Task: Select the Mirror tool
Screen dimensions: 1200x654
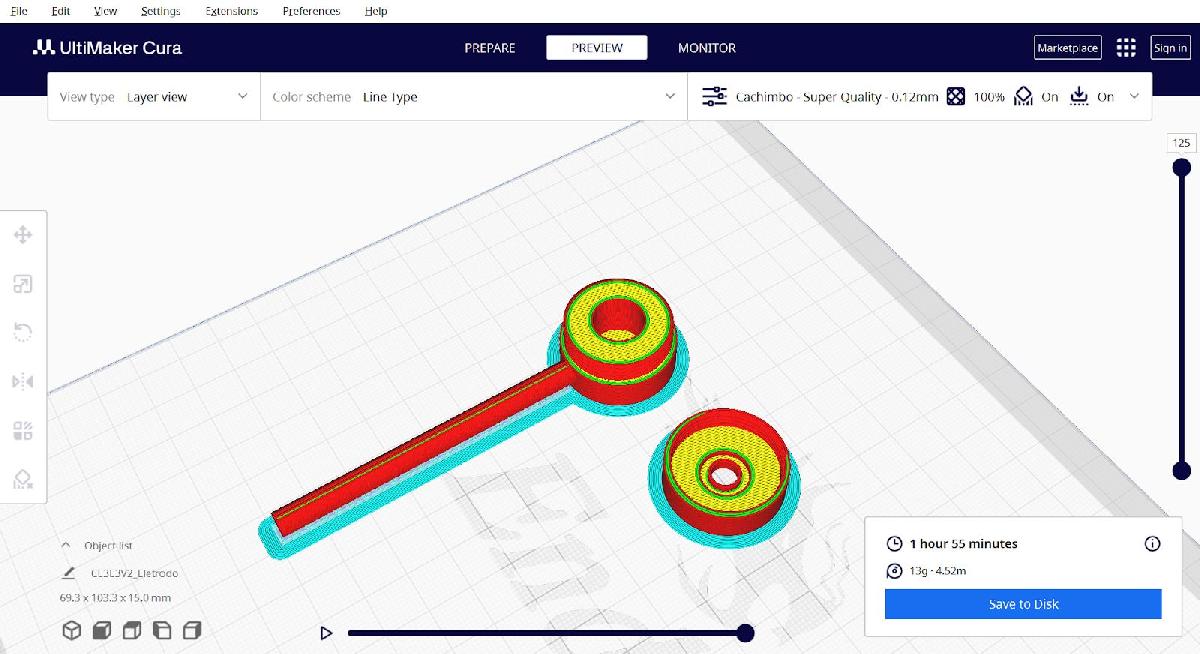Action: [23, 382]
